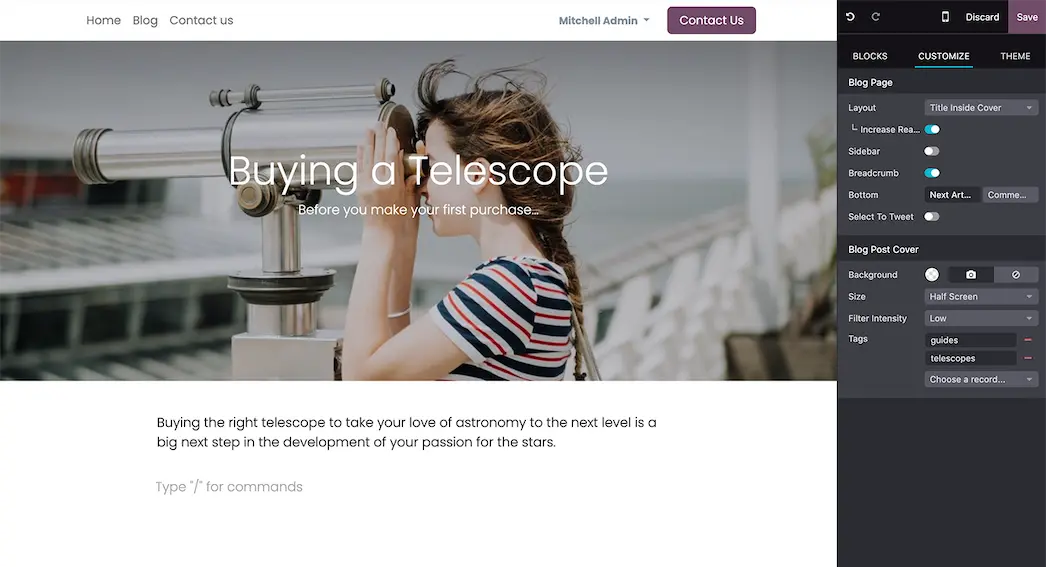This screenshot has height=567, width=1046.
Task: Open the Mitchell Admin user menu
Action: (x=604, y=21)
